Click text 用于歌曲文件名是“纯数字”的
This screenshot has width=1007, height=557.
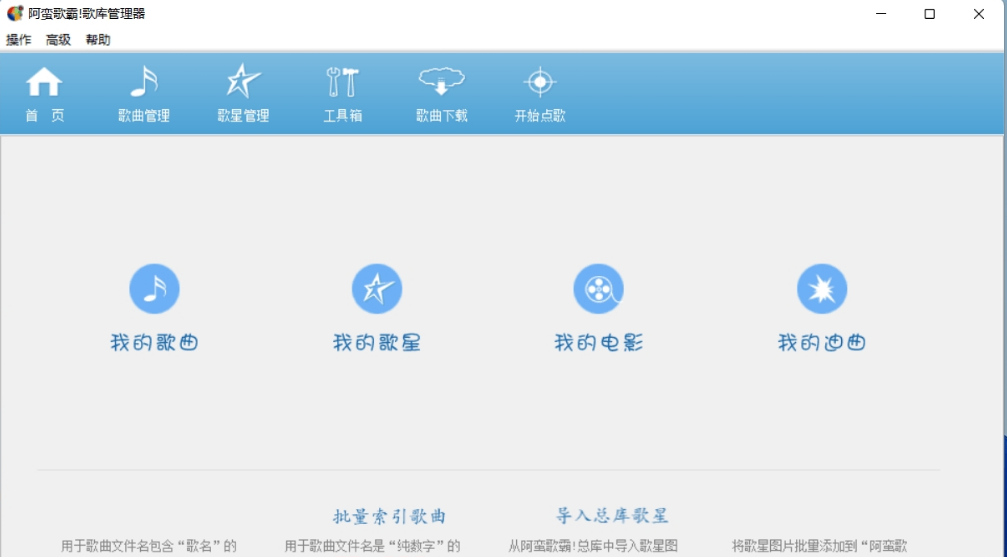[x=372, y=546]
